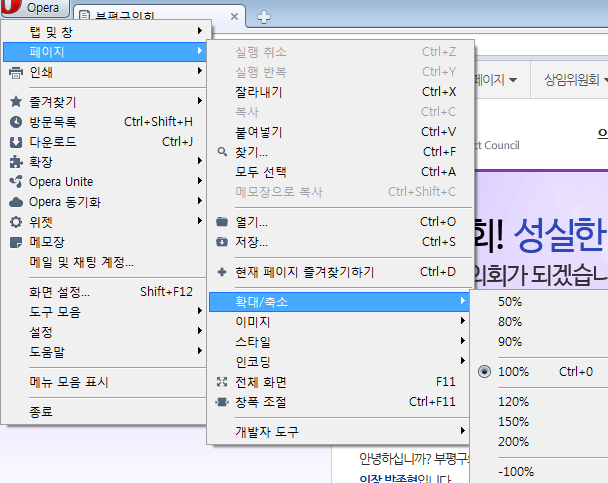The image size is (608, 483).
Task: Click the plus icon for 현재 페이지 즐겨찾기하기
Action: point(222,272)
